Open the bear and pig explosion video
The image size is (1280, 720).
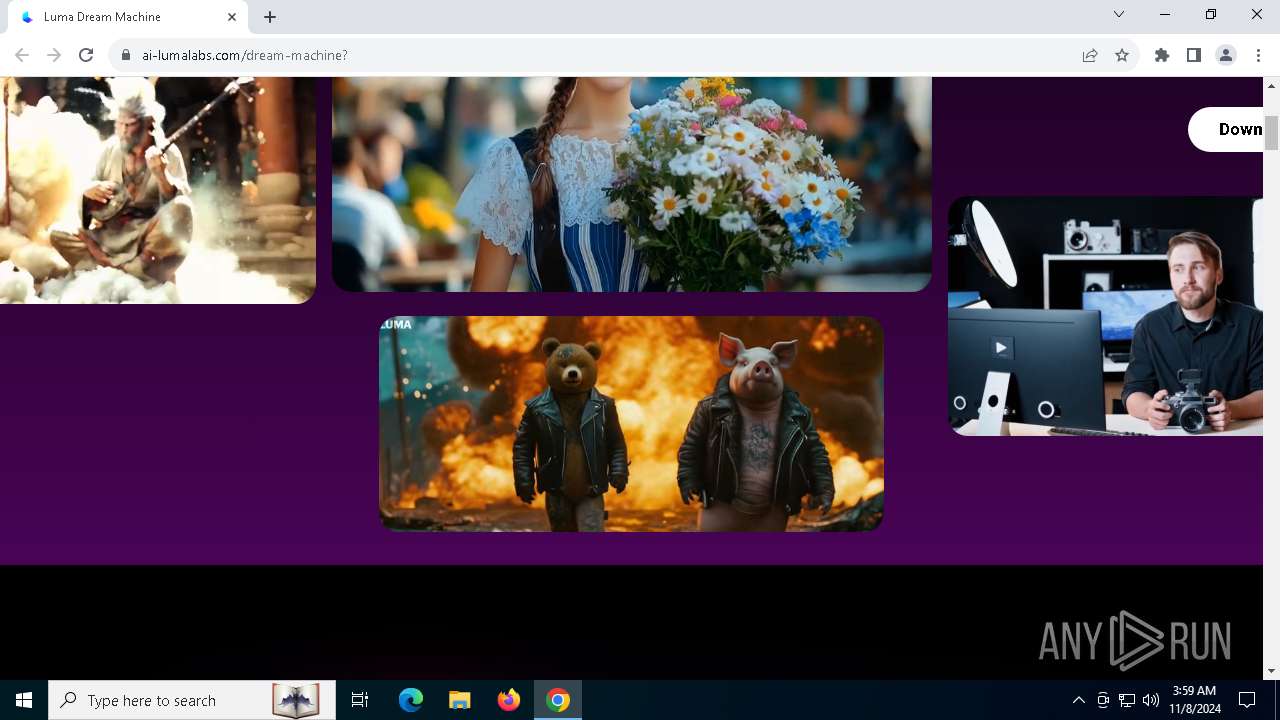click(631, 423)
